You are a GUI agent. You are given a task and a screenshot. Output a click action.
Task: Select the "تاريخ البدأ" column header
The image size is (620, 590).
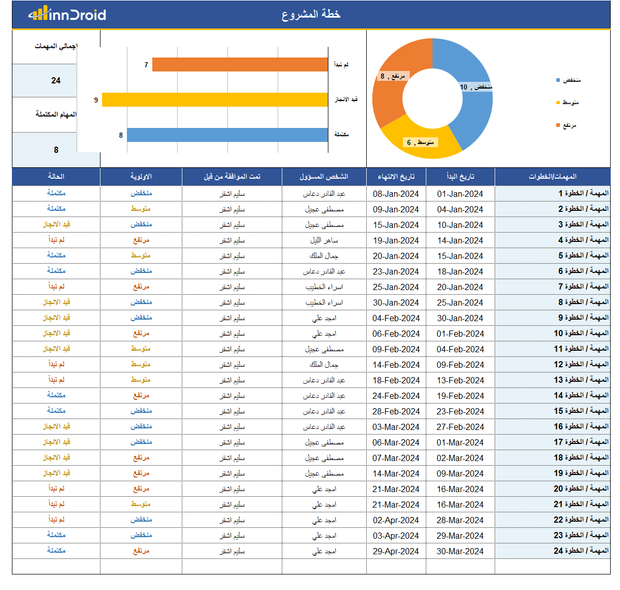click(x=460, y=176)
